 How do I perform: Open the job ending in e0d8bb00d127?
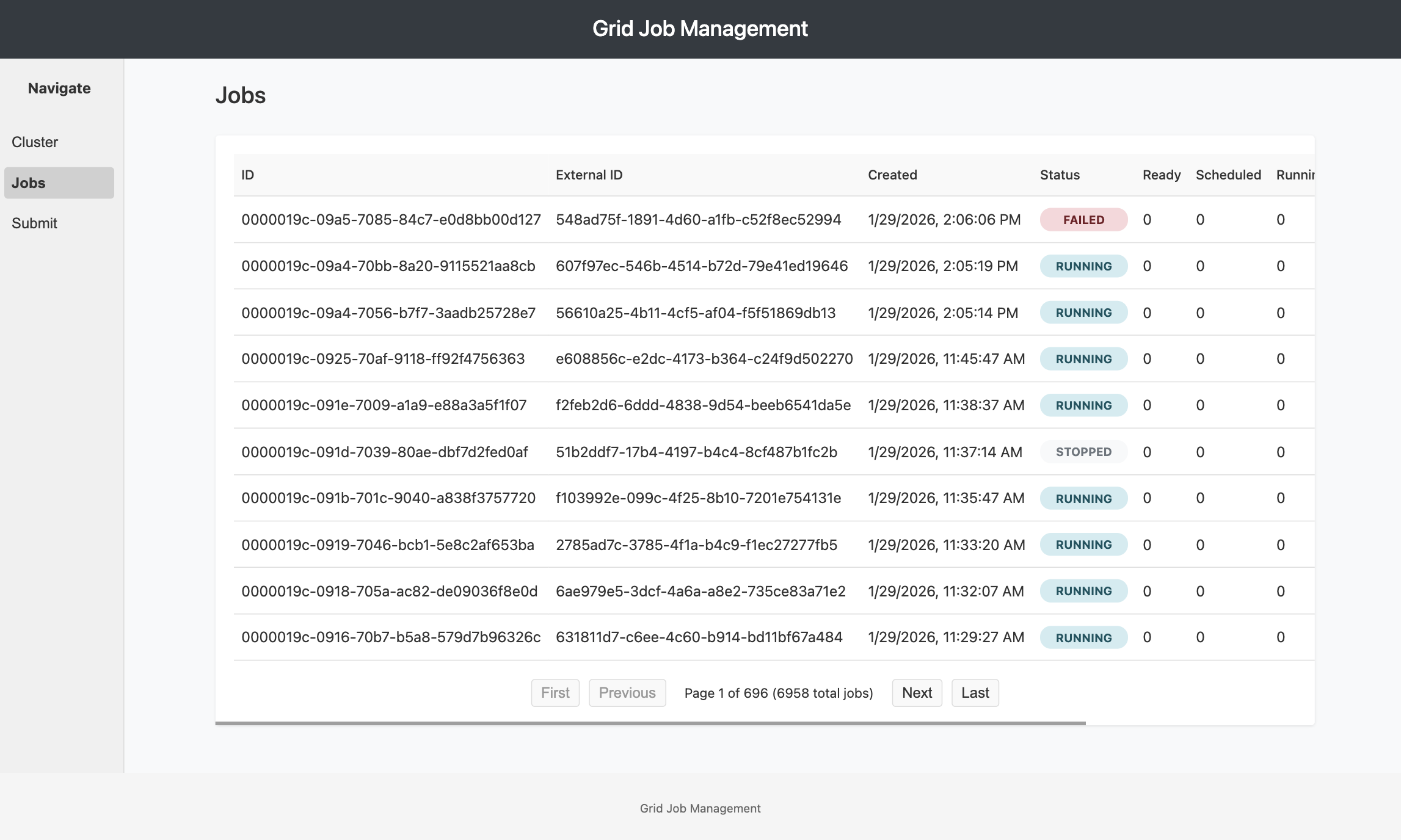point(391,219)
